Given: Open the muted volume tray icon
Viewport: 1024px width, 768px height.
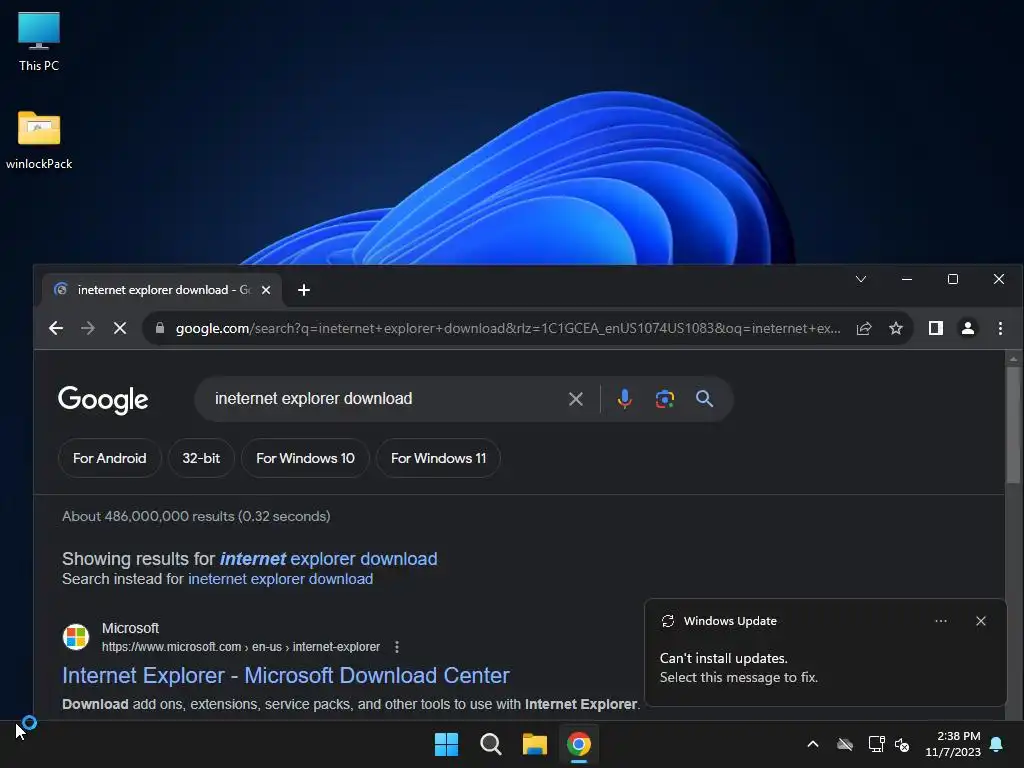Looking at the screenshot, I should [x=902, y=744].
